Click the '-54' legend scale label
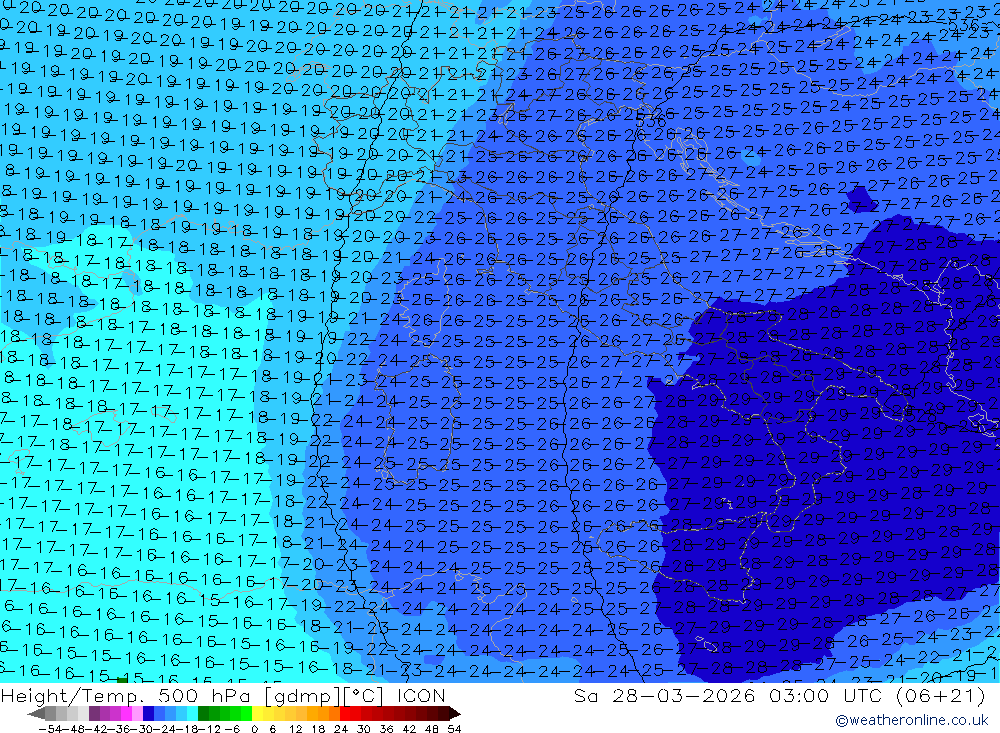Image resolution: width=1000 pixels, height=733 pixels. [50, 729]
